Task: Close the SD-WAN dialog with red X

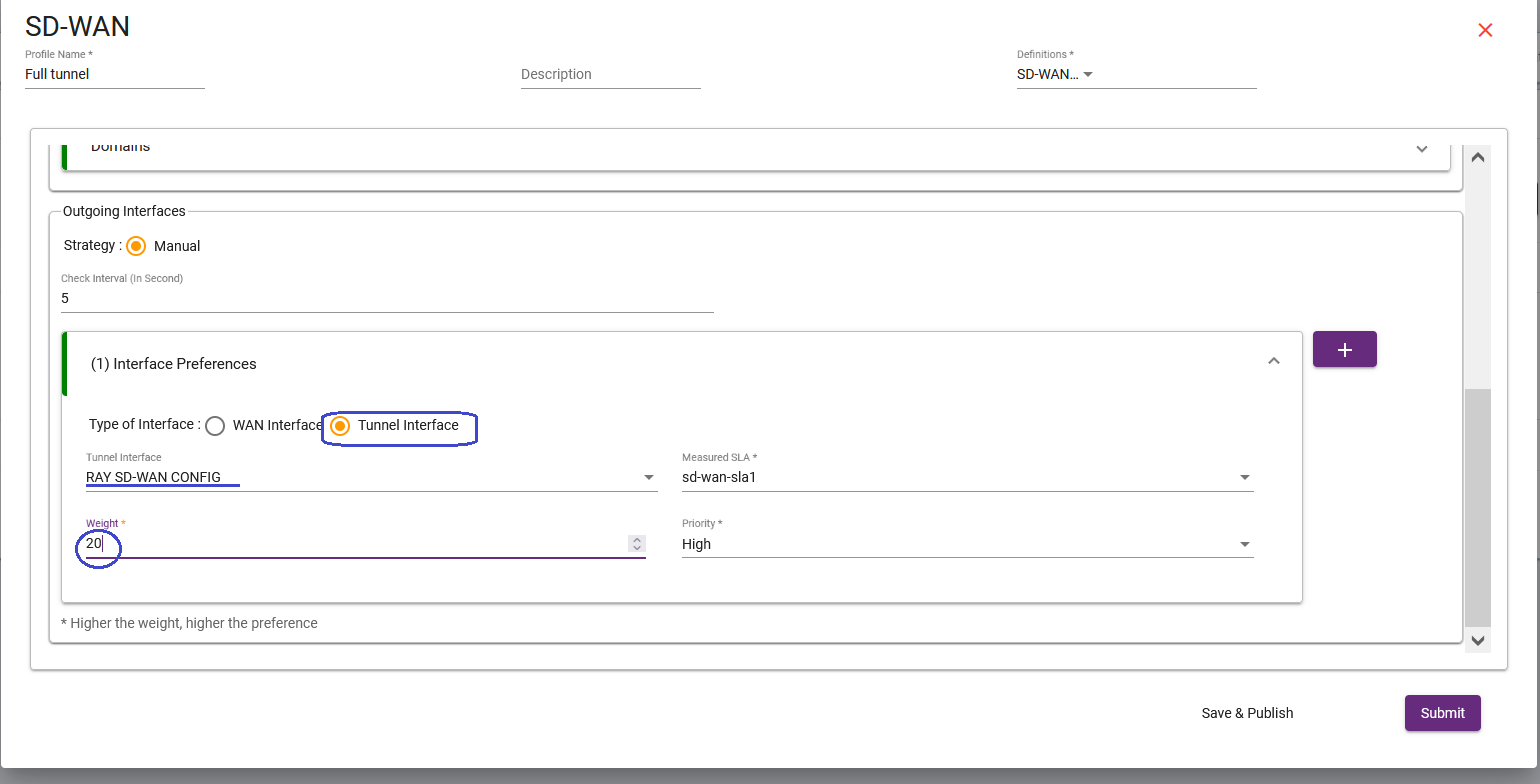Action: pos(1485,30)
